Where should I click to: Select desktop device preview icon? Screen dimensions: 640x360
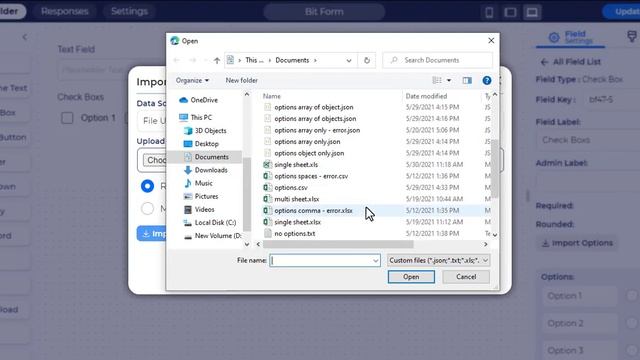coord(532,12)
